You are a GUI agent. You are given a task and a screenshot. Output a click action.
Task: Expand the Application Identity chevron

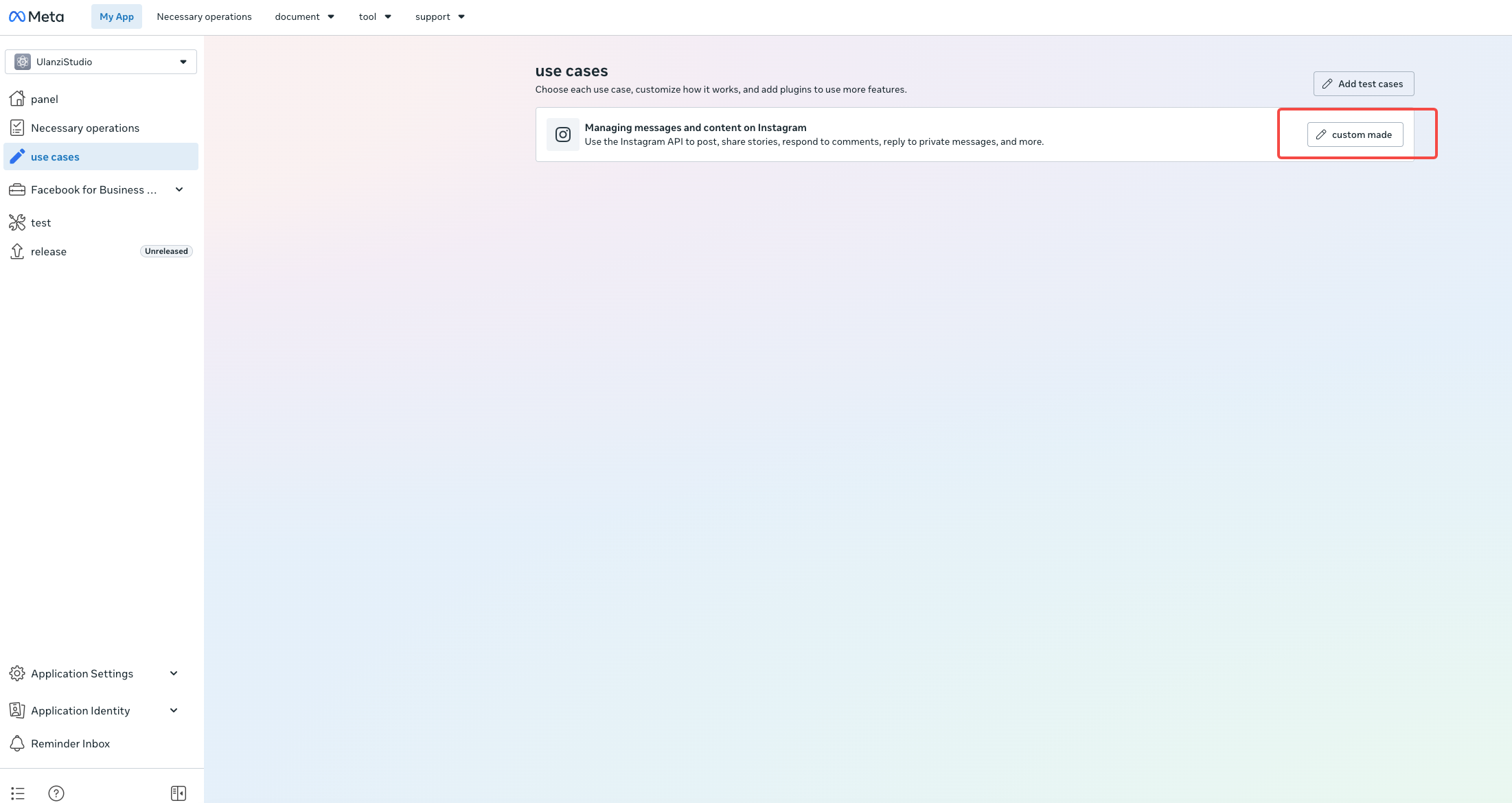click(174, 710)
